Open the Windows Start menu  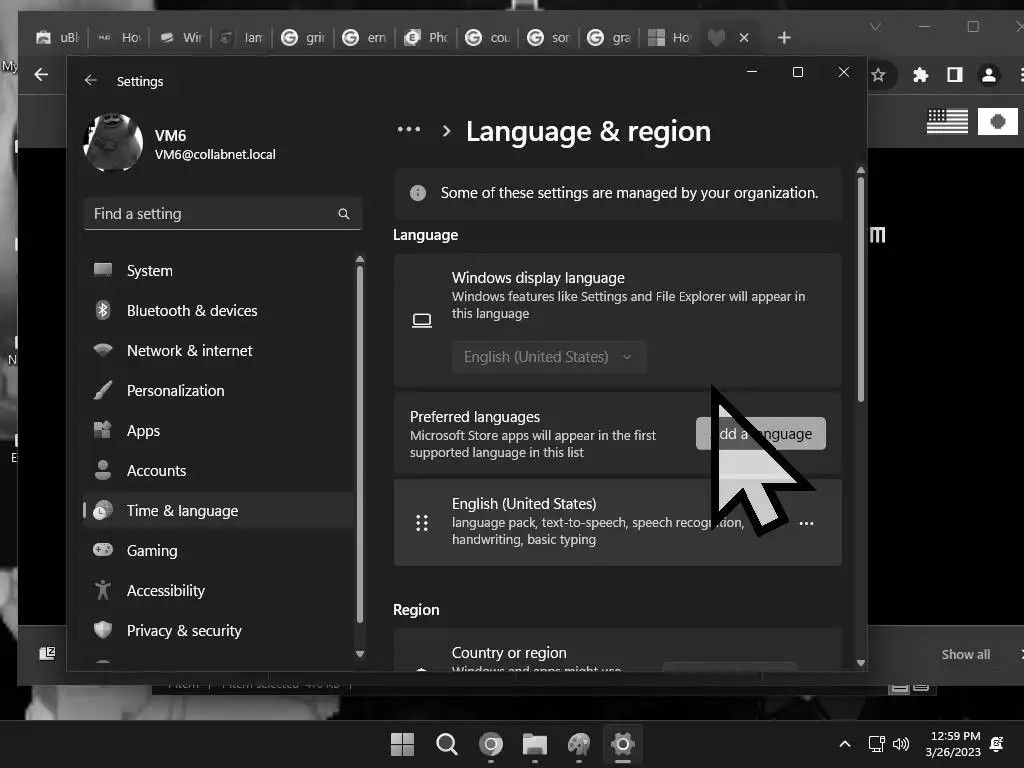point(402,744)
